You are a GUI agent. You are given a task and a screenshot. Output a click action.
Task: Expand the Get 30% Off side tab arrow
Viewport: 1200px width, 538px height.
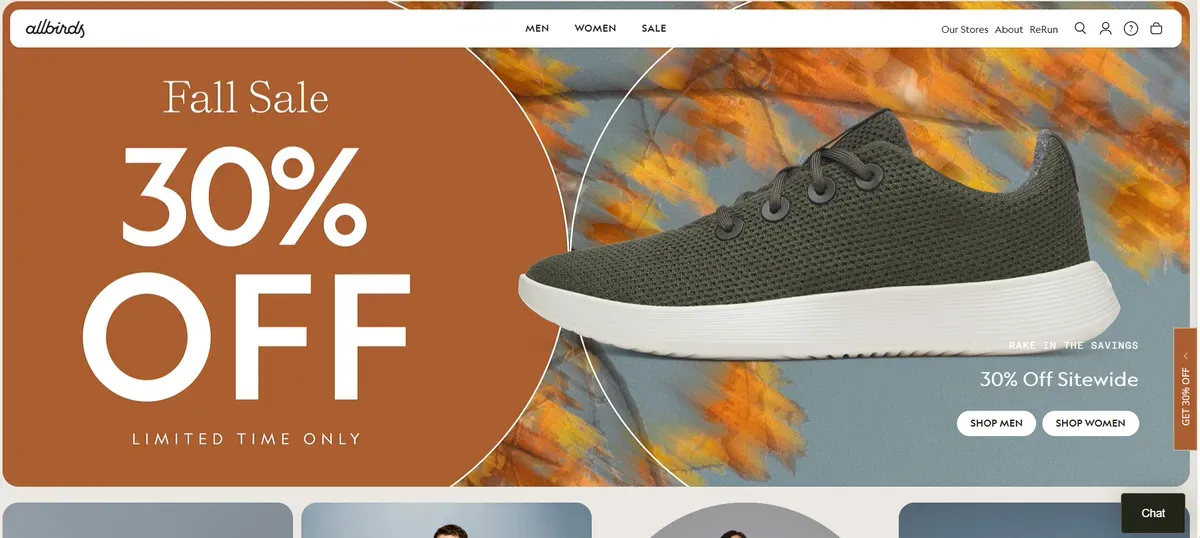[x=1185, y=355]
